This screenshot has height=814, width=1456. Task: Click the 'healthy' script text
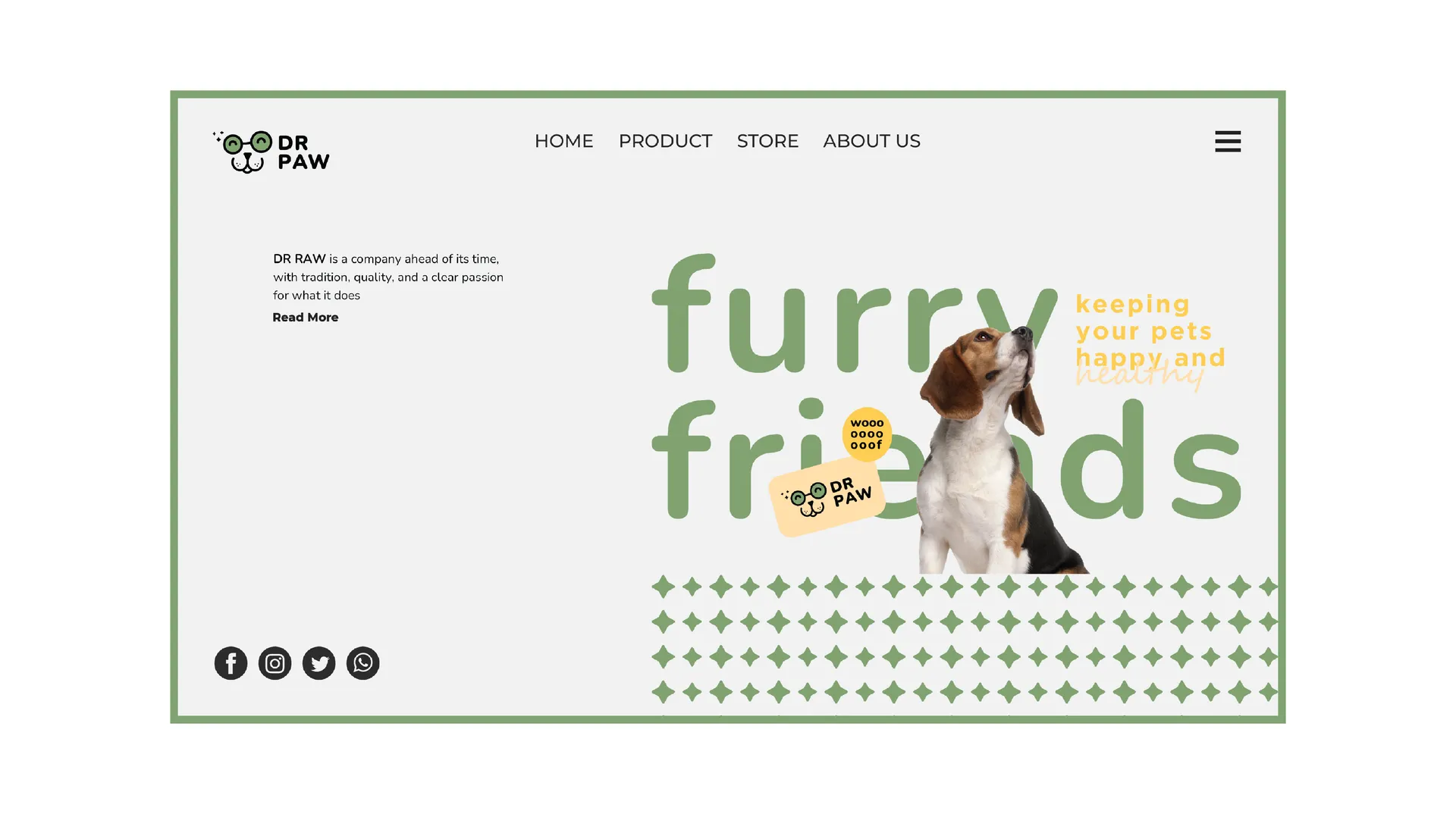tap(1140, 374)
